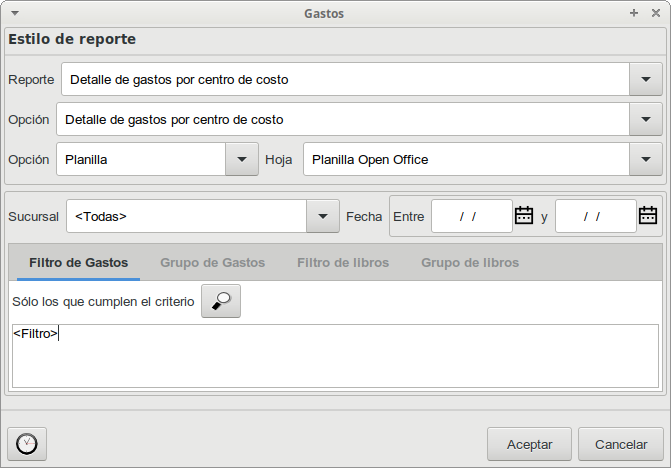Screen dimensions: 671x468
Task: Close the Gastos dialog
Action: (656, 13)
